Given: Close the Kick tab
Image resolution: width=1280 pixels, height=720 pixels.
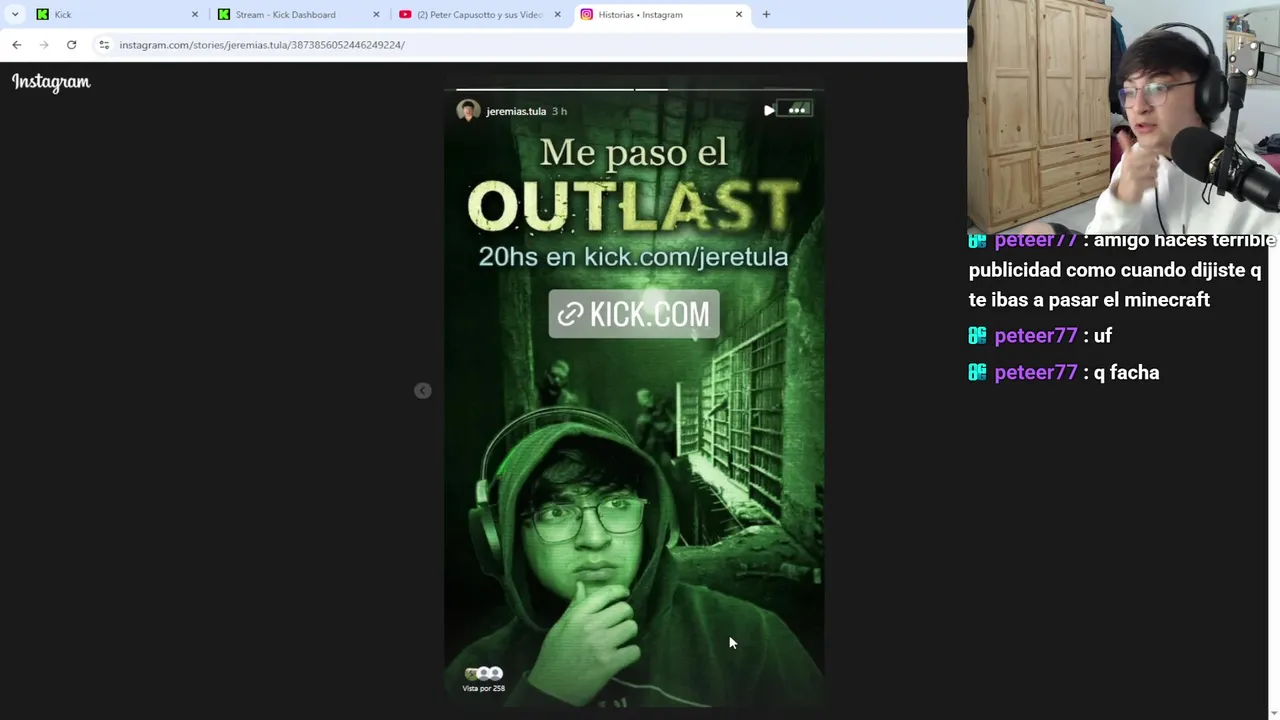Looking at the screenshot, I should 195,14.
